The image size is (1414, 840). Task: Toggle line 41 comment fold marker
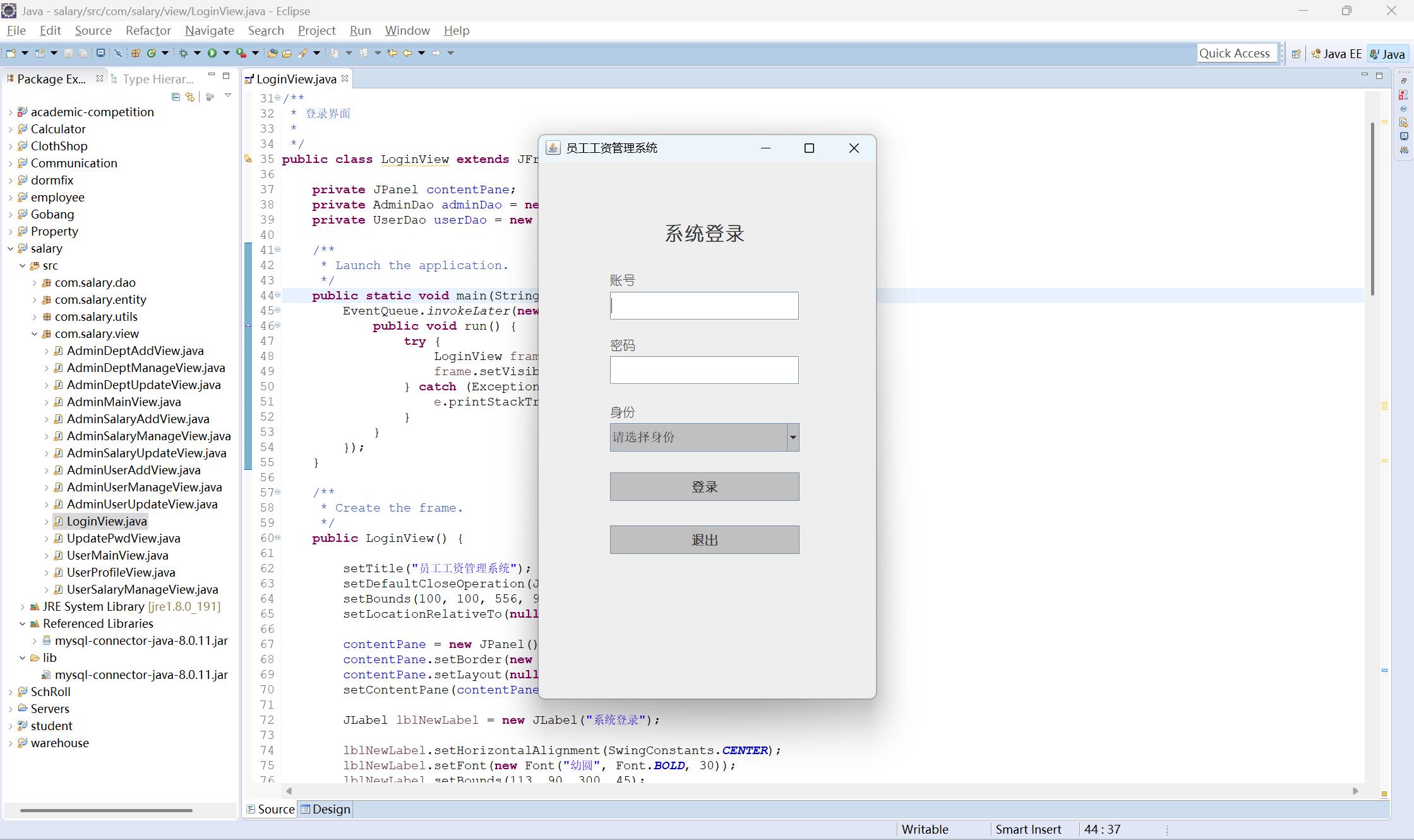click(278, 249)
